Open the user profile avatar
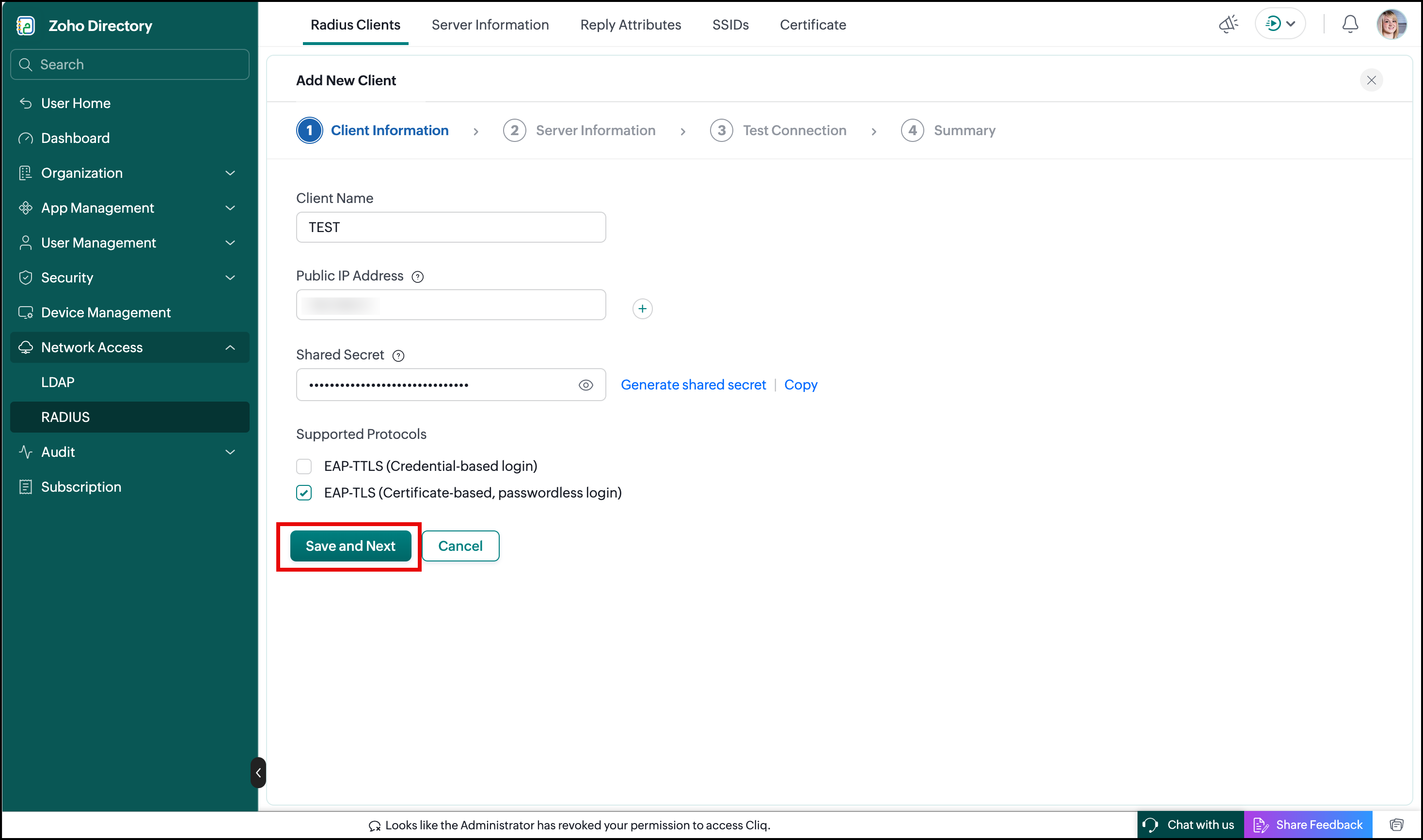The width and height of the screenshot is (1423, 840). coord(1391,24)
